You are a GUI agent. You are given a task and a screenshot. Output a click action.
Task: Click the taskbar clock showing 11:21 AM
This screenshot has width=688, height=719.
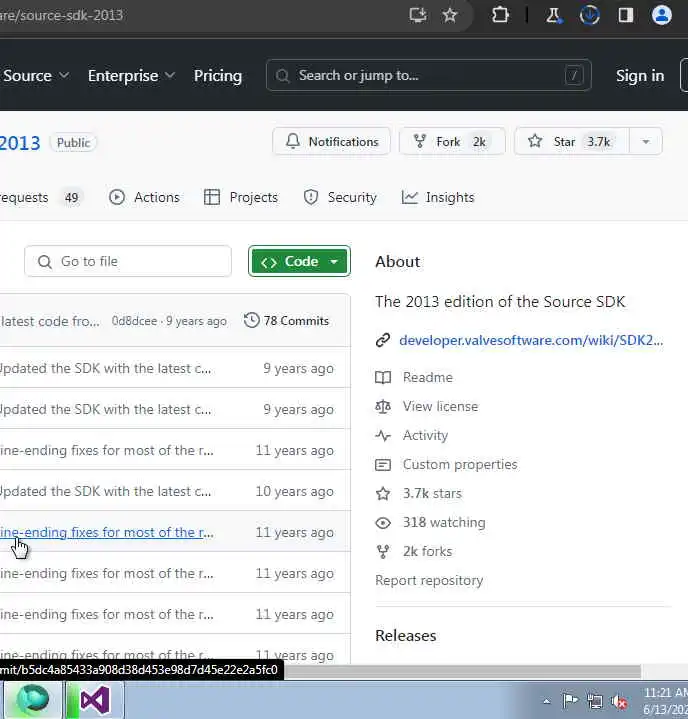[665, 701]
